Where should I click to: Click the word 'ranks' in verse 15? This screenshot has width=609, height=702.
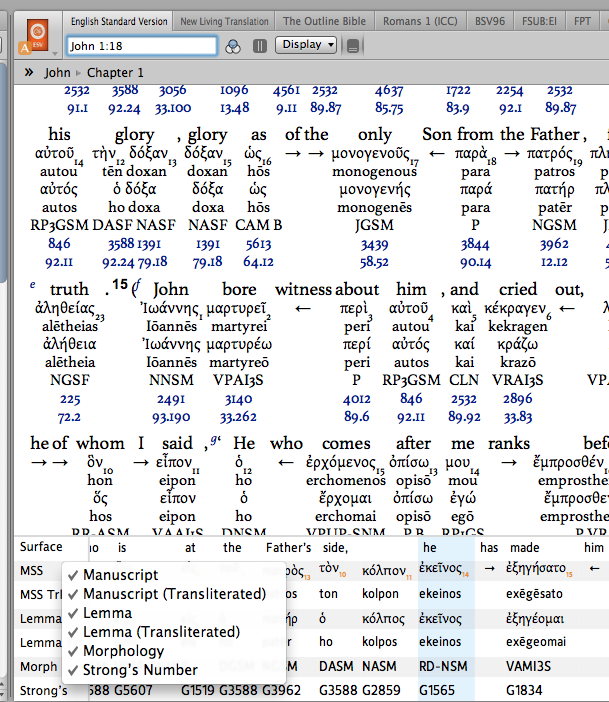509,444
